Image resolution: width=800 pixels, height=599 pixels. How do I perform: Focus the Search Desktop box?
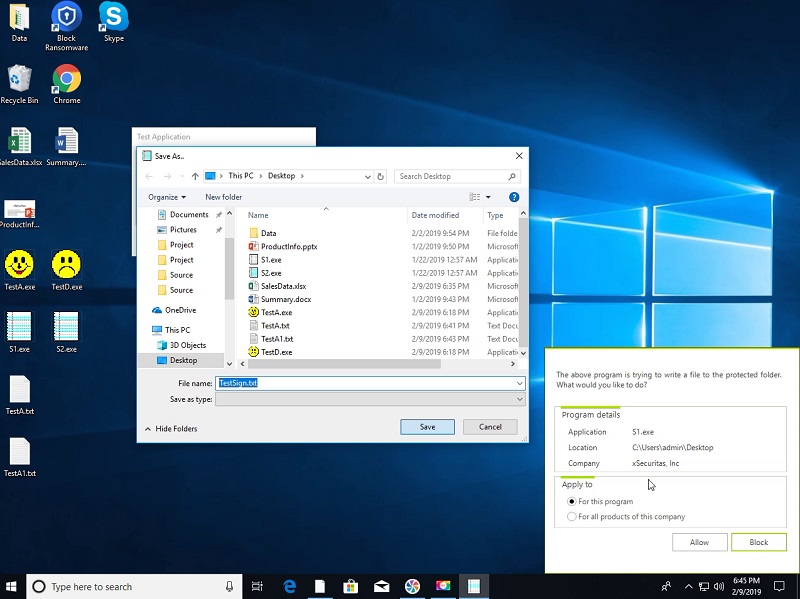click(452, 176)
